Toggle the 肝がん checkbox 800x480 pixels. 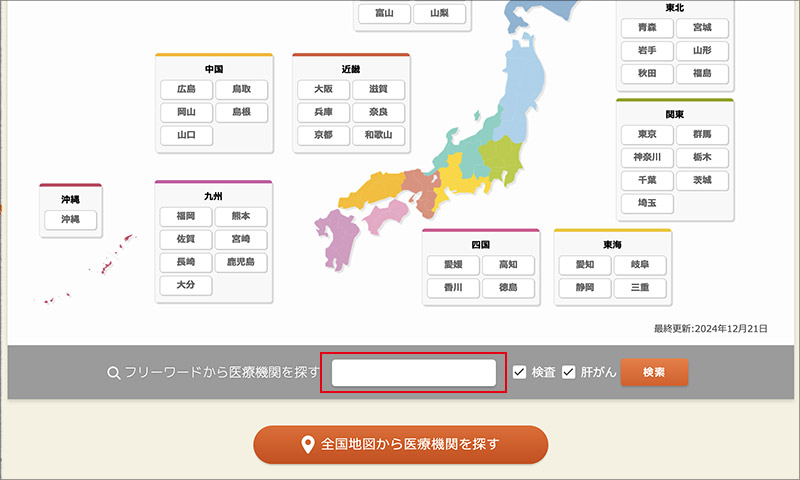click(x=568, y=372)
